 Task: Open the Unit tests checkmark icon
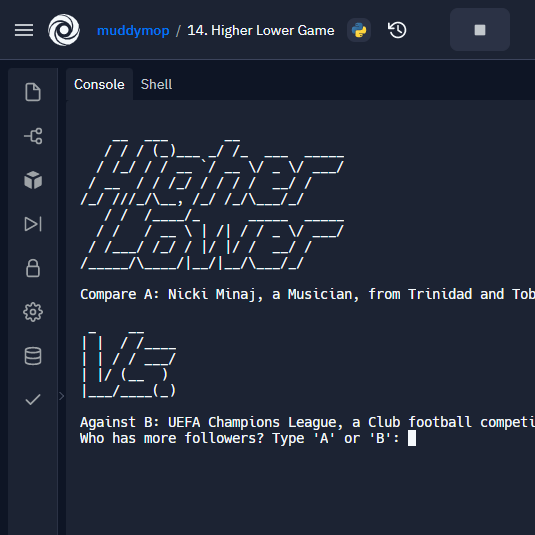(33, 400)
